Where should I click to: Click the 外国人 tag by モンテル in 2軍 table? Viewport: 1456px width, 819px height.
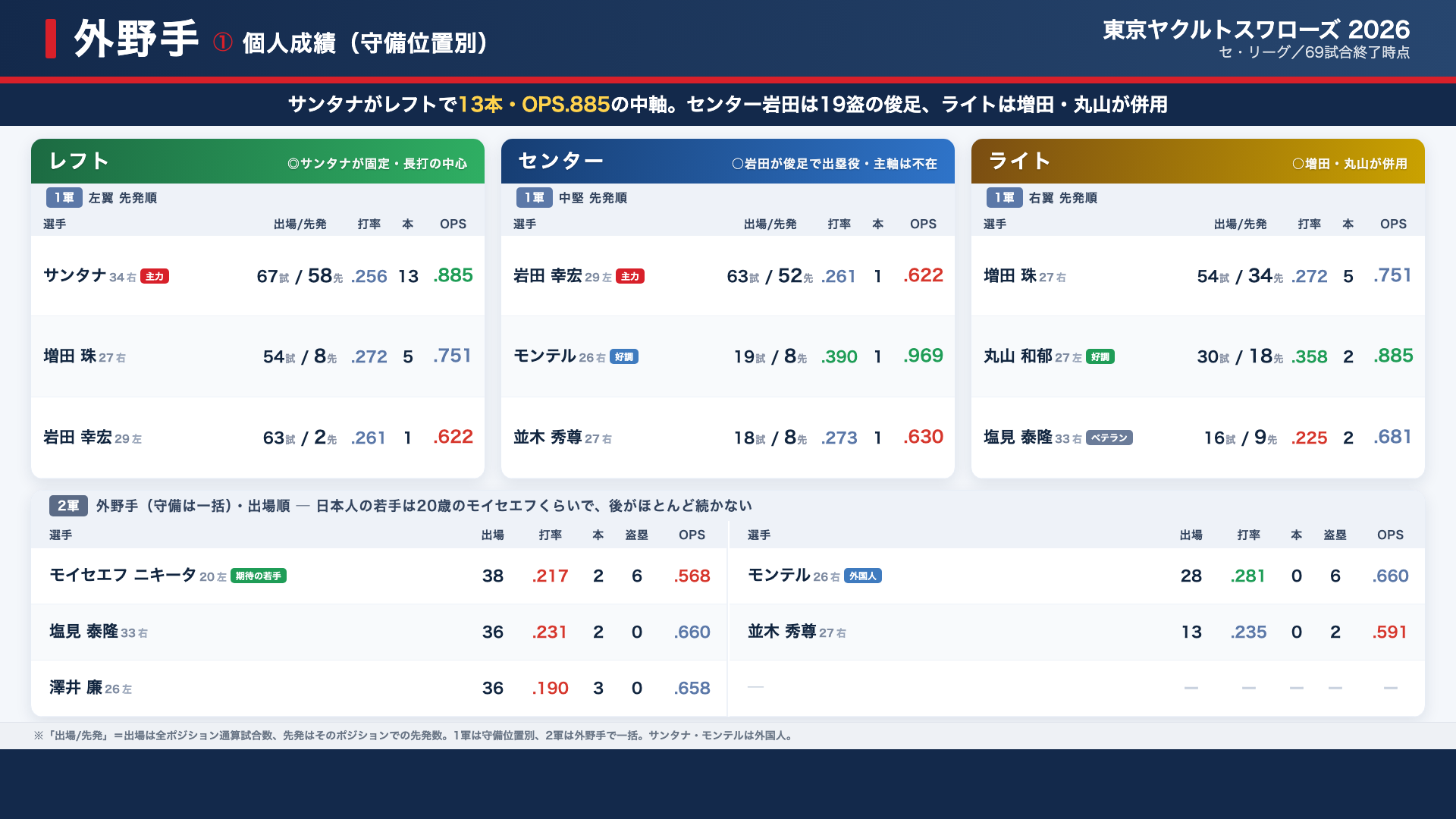click(863, 576)
